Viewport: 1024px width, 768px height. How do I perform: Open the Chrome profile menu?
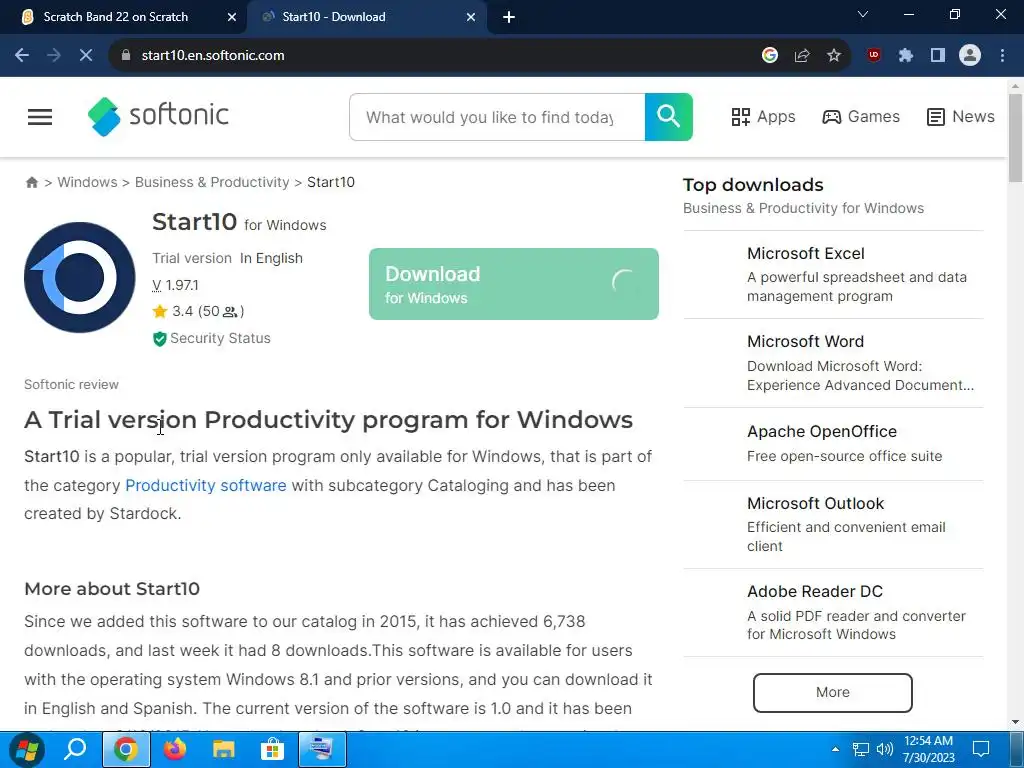tap(970, 56)
